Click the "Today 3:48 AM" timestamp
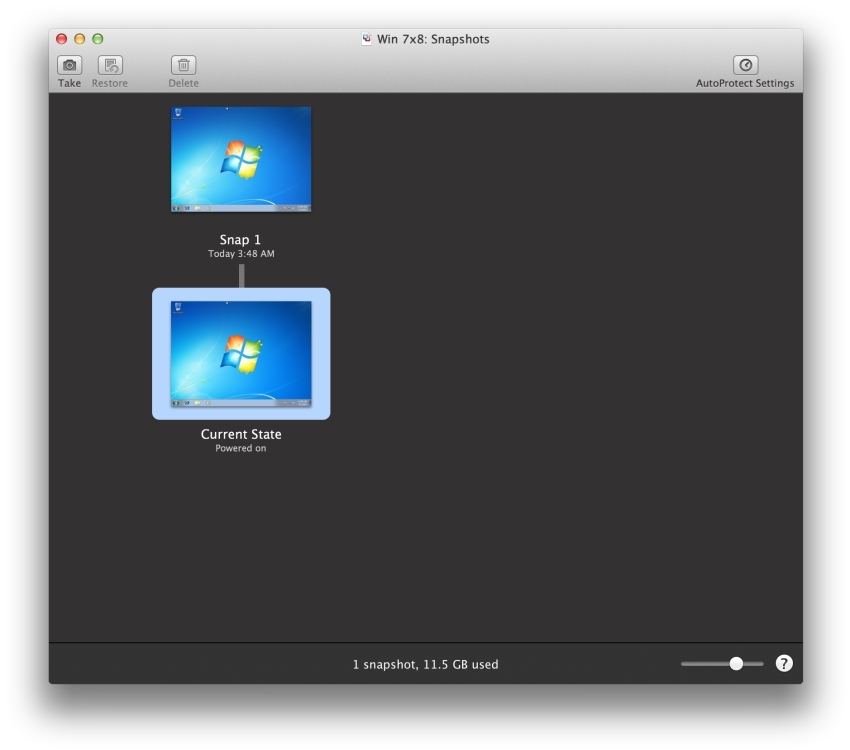This screenshot has height=750, width=850. pyautogui.click(x=241, y=254)
